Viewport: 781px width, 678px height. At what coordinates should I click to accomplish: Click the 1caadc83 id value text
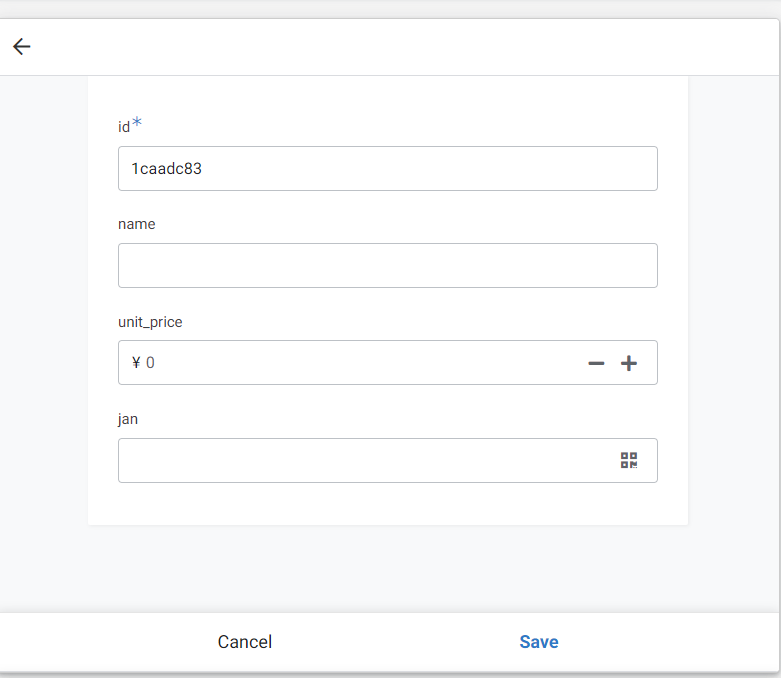(x=166, y=169)
